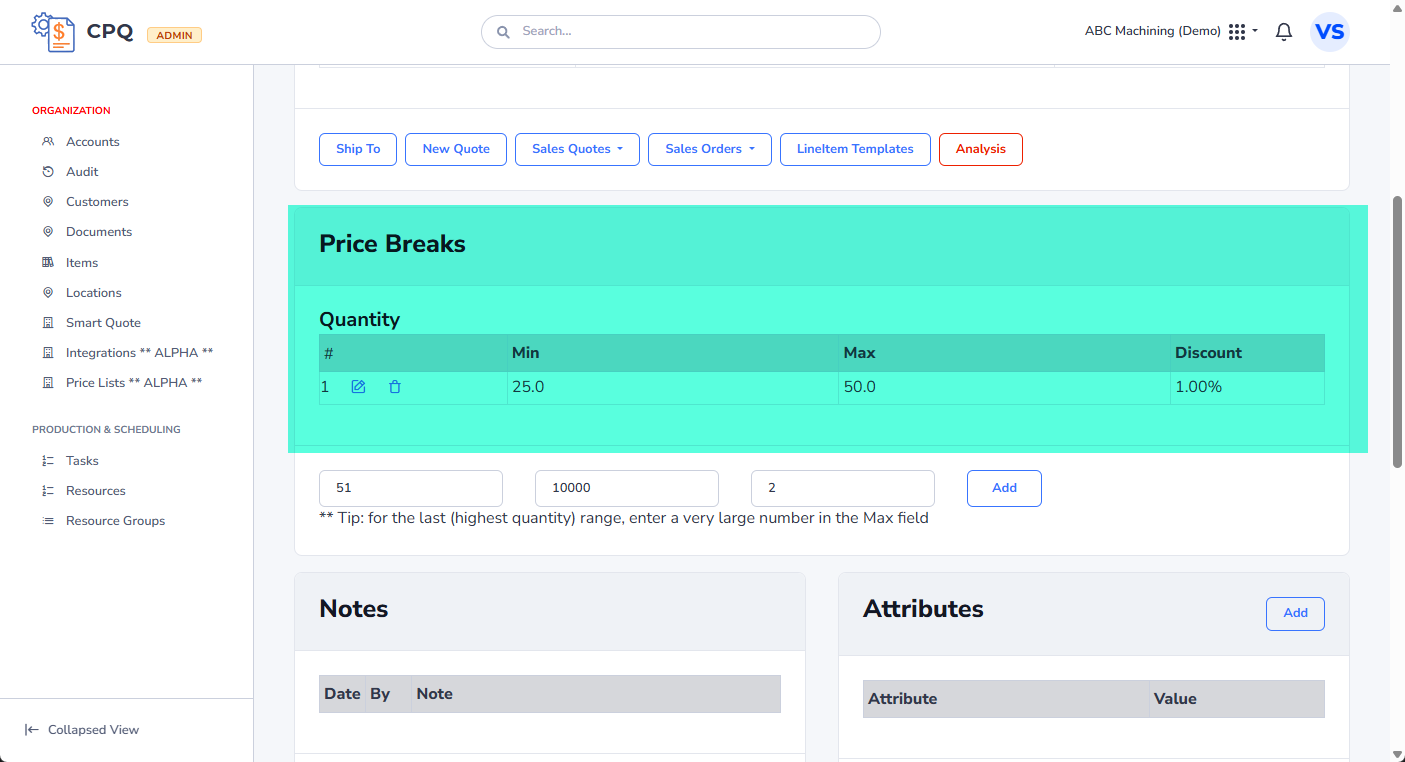The height and width of the screenshot is (762, 1405).
Task: Click the 25.0 Min value
Action: pos(528,387)
